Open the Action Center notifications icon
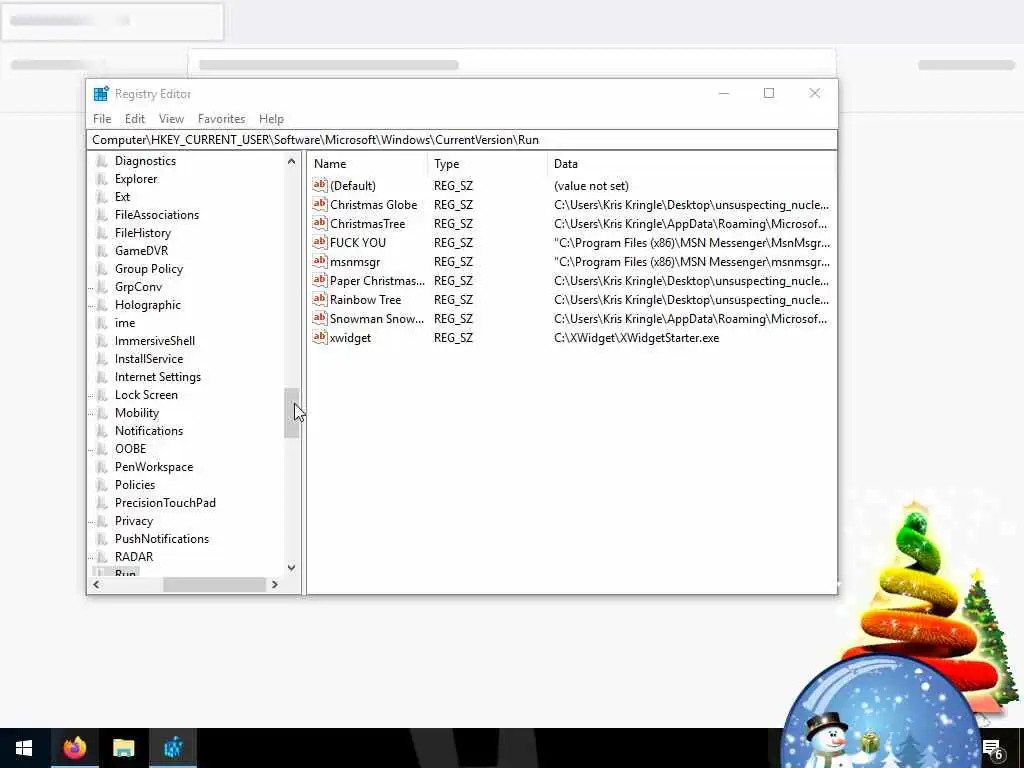Viewport: 1024px width, 768px height. pyautogui.click(x=993, y=748)
